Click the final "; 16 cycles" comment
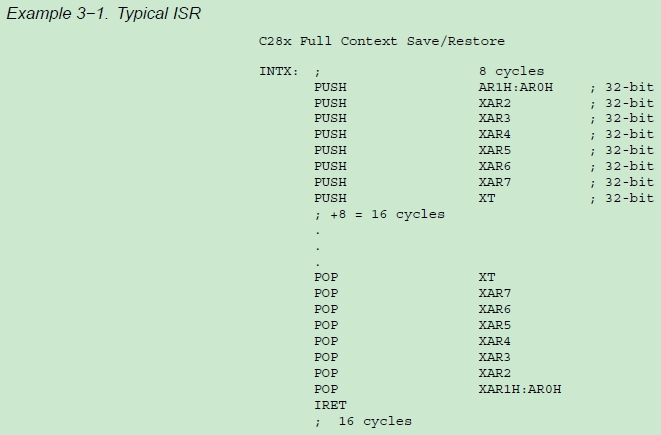Image resolution: width=661 pixels, height=435 pixels. pyautogui.click(x=363, y=421)
